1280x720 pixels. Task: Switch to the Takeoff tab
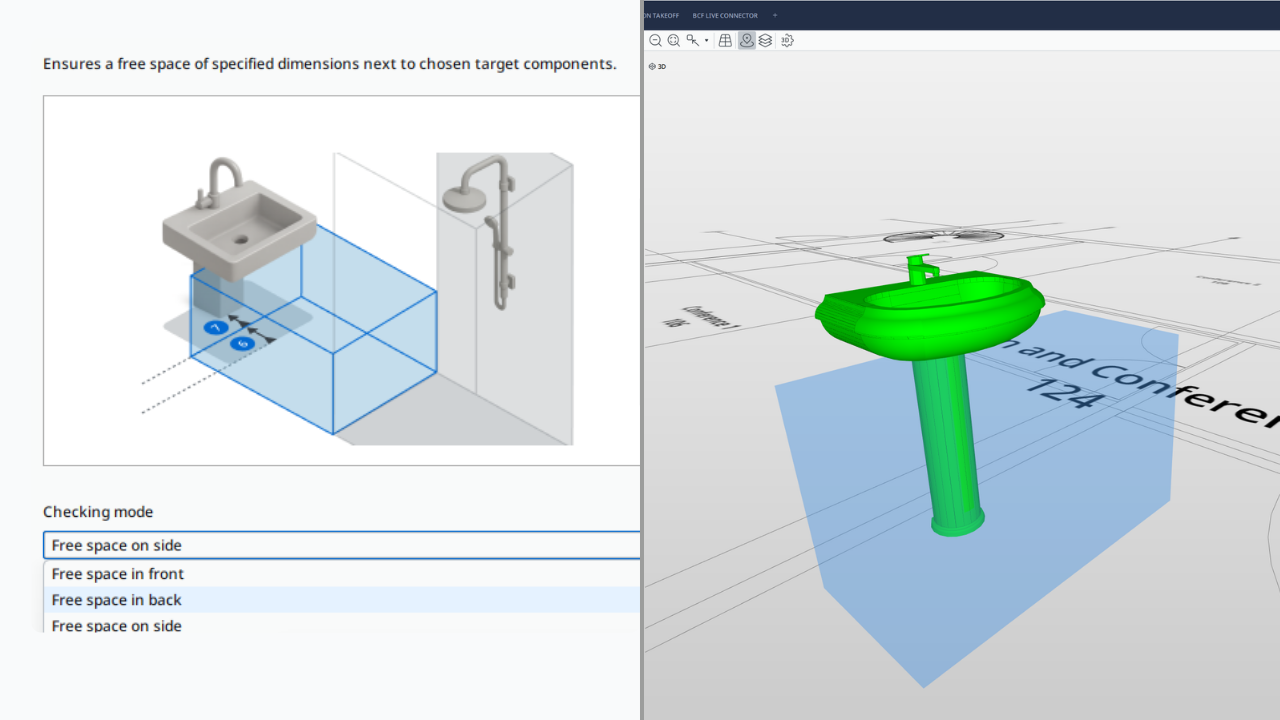(662, 16)
